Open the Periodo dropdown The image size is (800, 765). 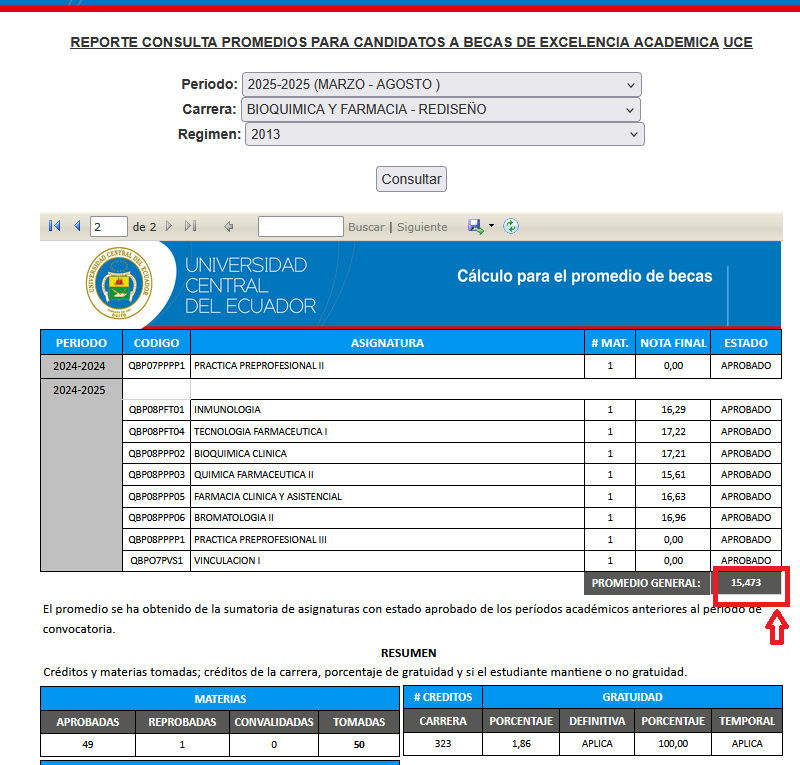[441, 84]
